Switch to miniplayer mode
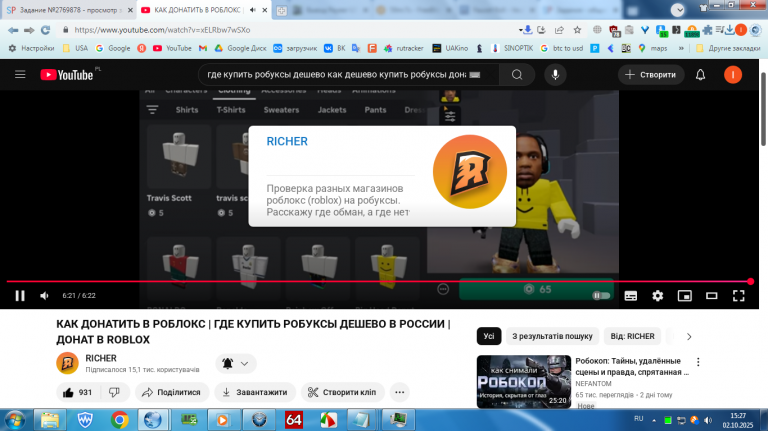 pyautogui.click(x=684, y=295)
